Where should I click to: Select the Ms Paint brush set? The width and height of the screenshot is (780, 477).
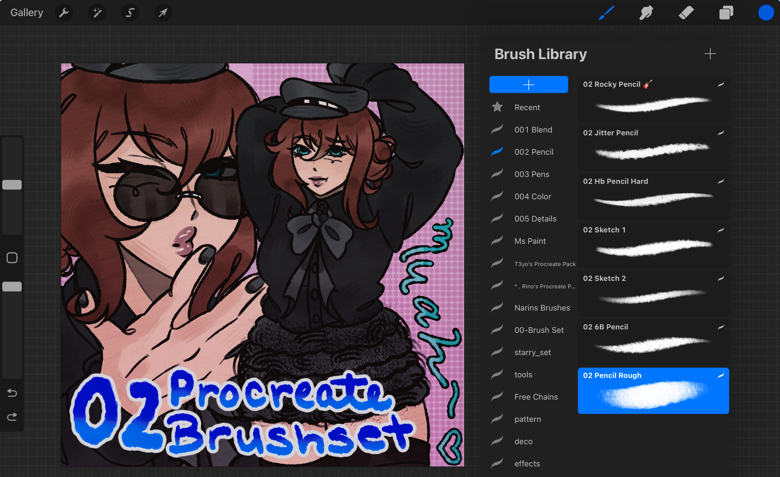pyautogui.click(x=528, y=241)
